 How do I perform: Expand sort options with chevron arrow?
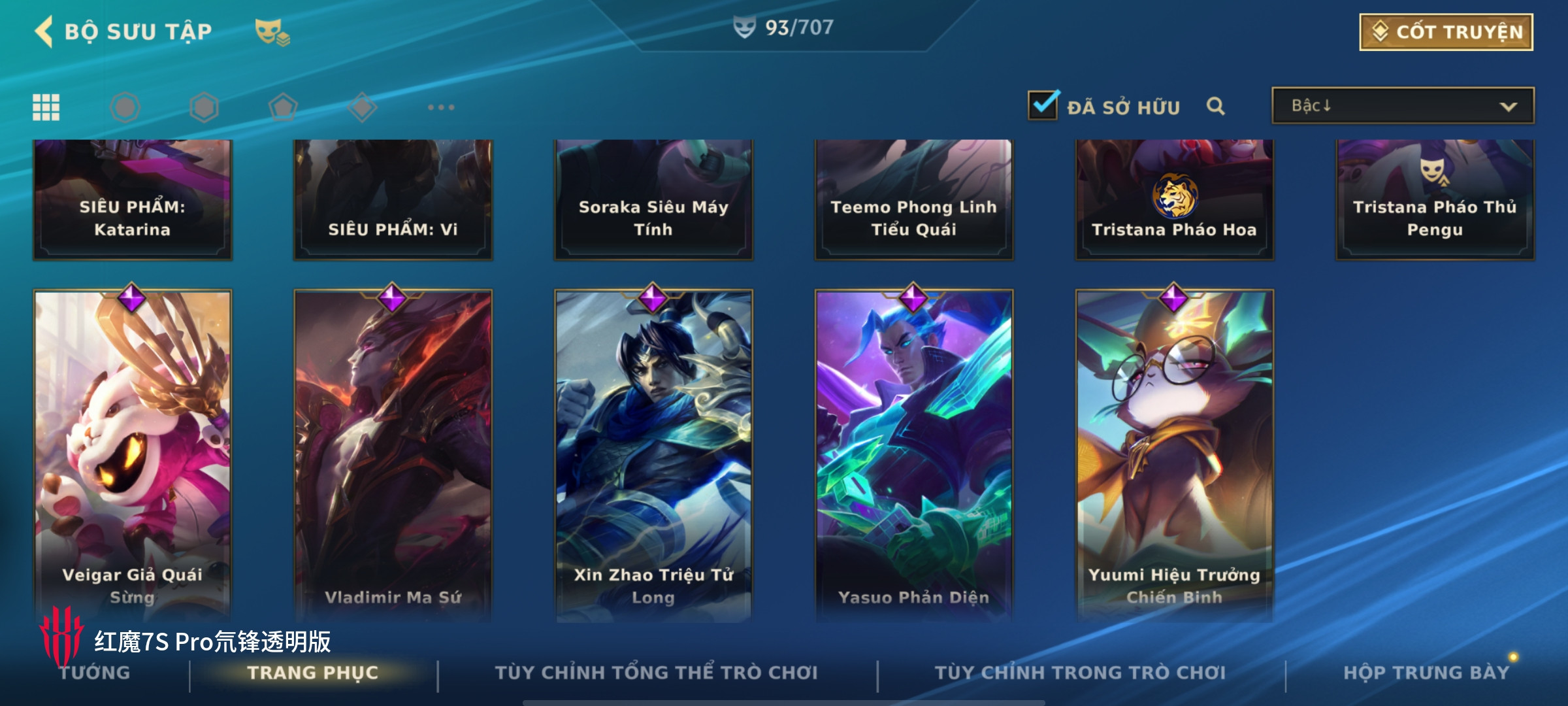coord(1508,107)
